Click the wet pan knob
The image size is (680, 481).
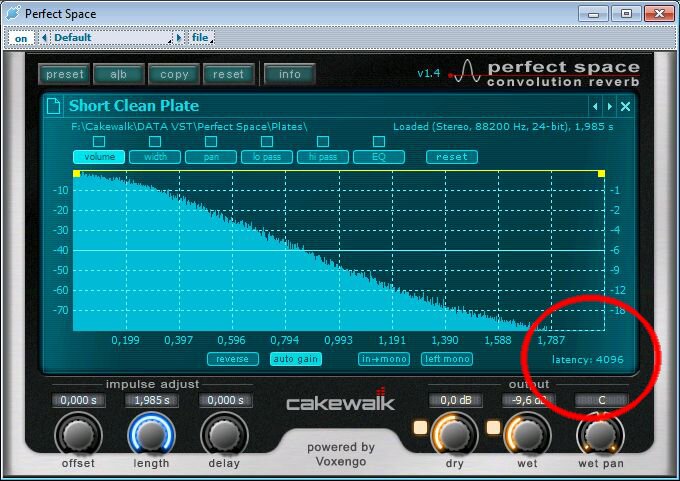pos(601,435)
